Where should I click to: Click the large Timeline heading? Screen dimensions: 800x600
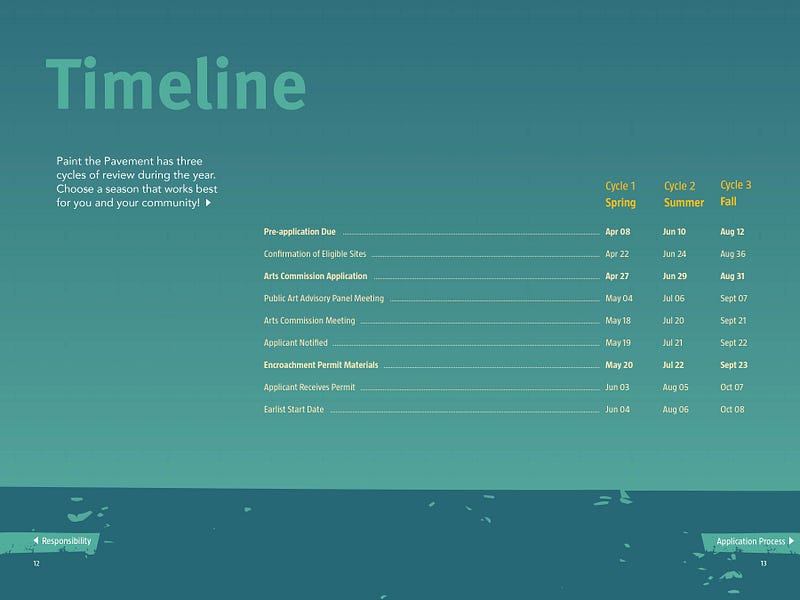coord(176,84)
